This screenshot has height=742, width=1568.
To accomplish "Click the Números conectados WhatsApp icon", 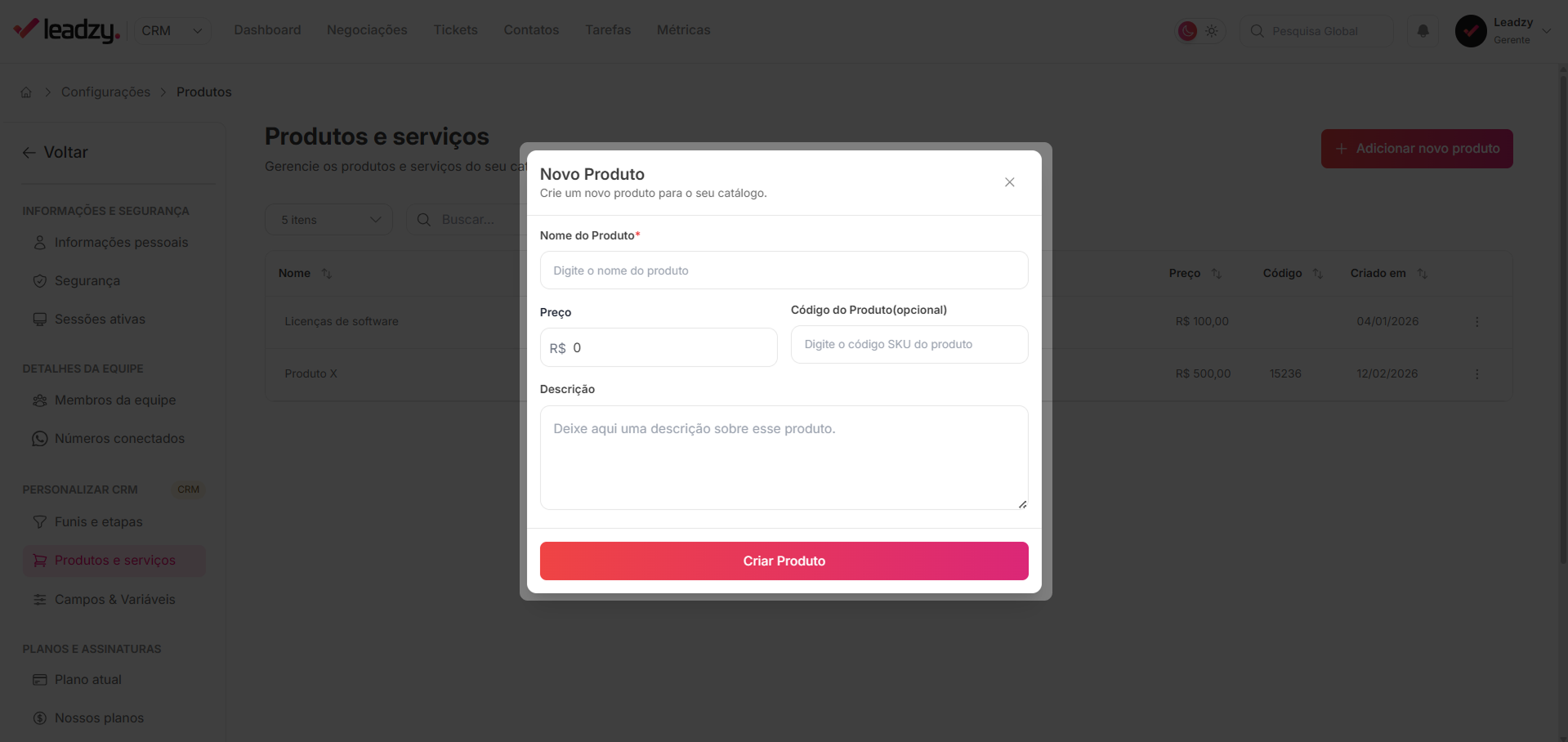I will click(x=39, y=439).
